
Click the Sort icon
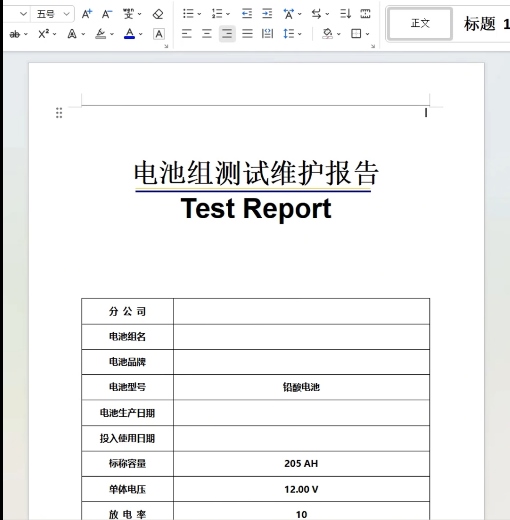point(345,14)
